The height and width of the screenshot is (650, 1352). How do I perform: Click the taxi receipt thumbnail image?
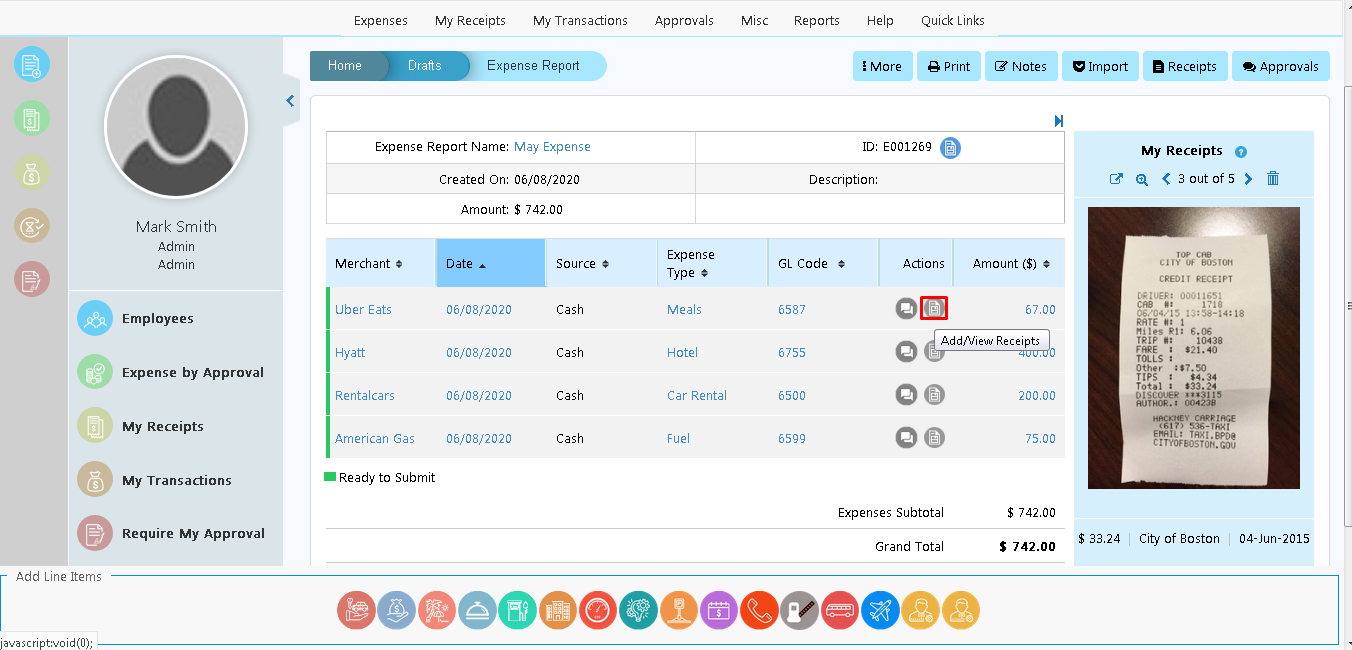(1193, 348)
